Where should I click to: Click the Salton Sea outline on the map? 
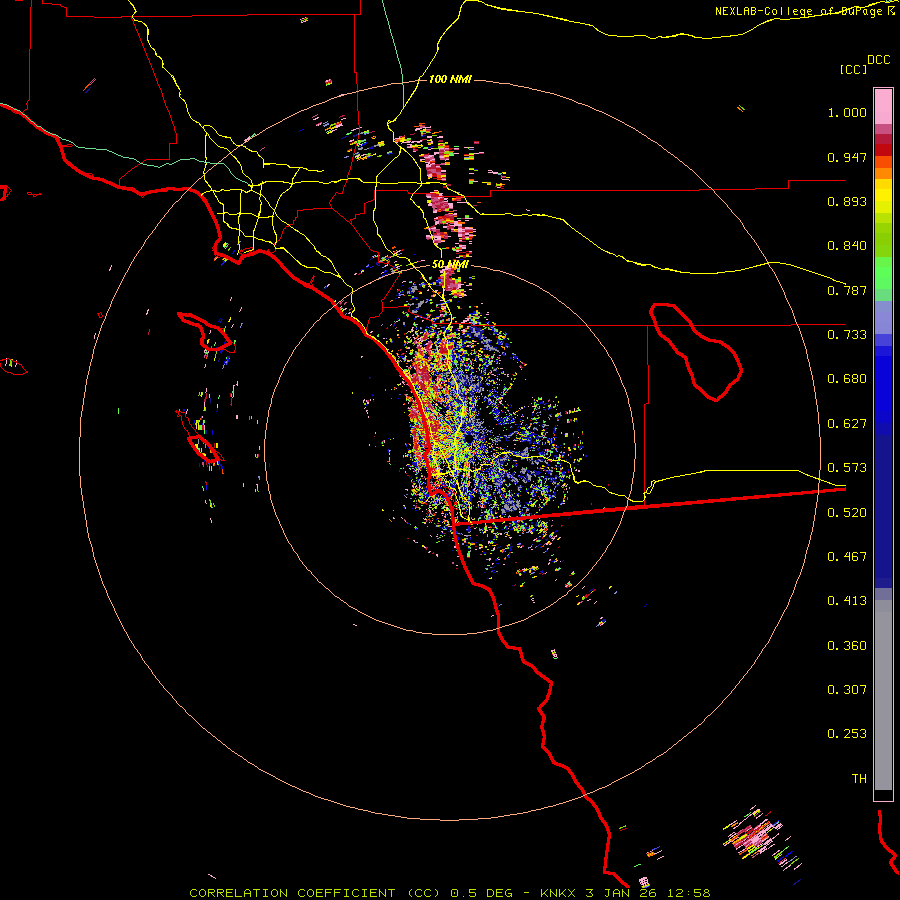[x=696, y=352]
